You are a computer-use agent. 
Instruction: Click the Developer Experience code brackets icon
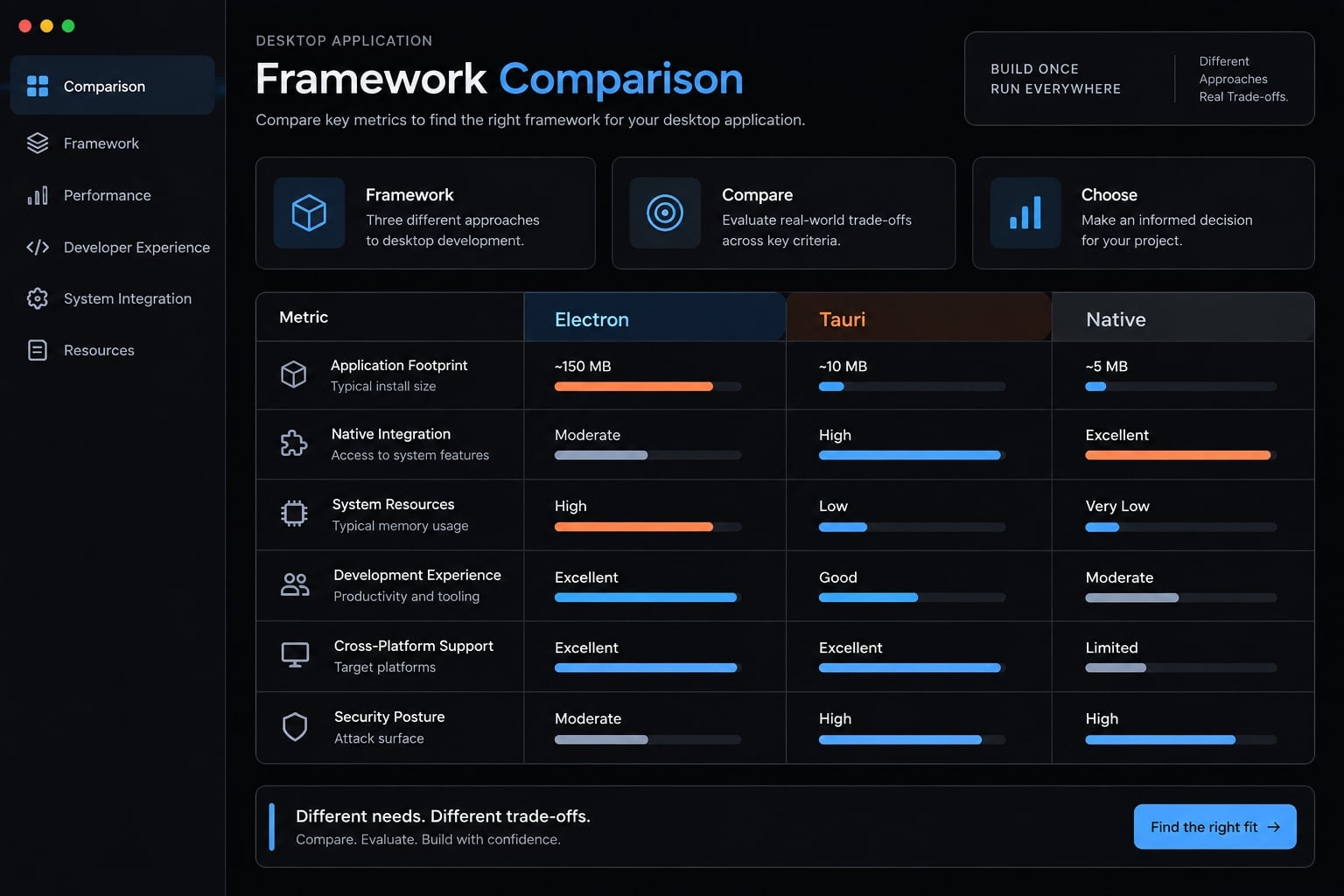pos(38,247)
